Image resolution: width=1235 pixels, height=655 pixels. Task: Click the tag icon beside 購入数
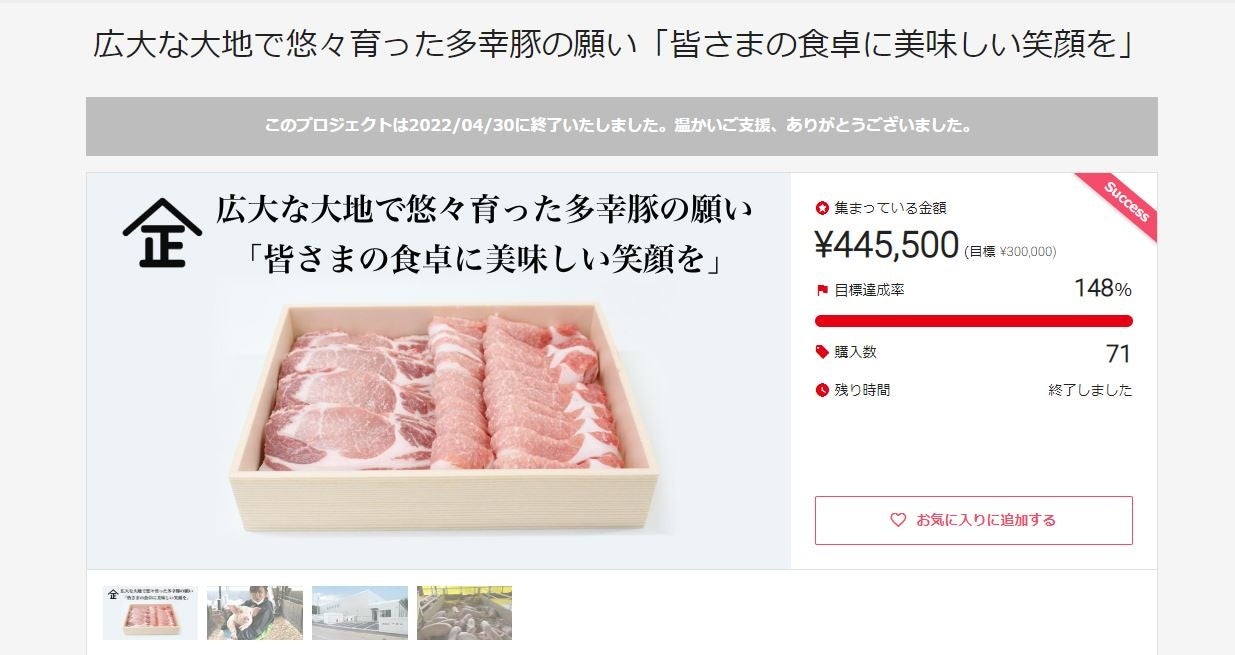[x=822, y=352]
